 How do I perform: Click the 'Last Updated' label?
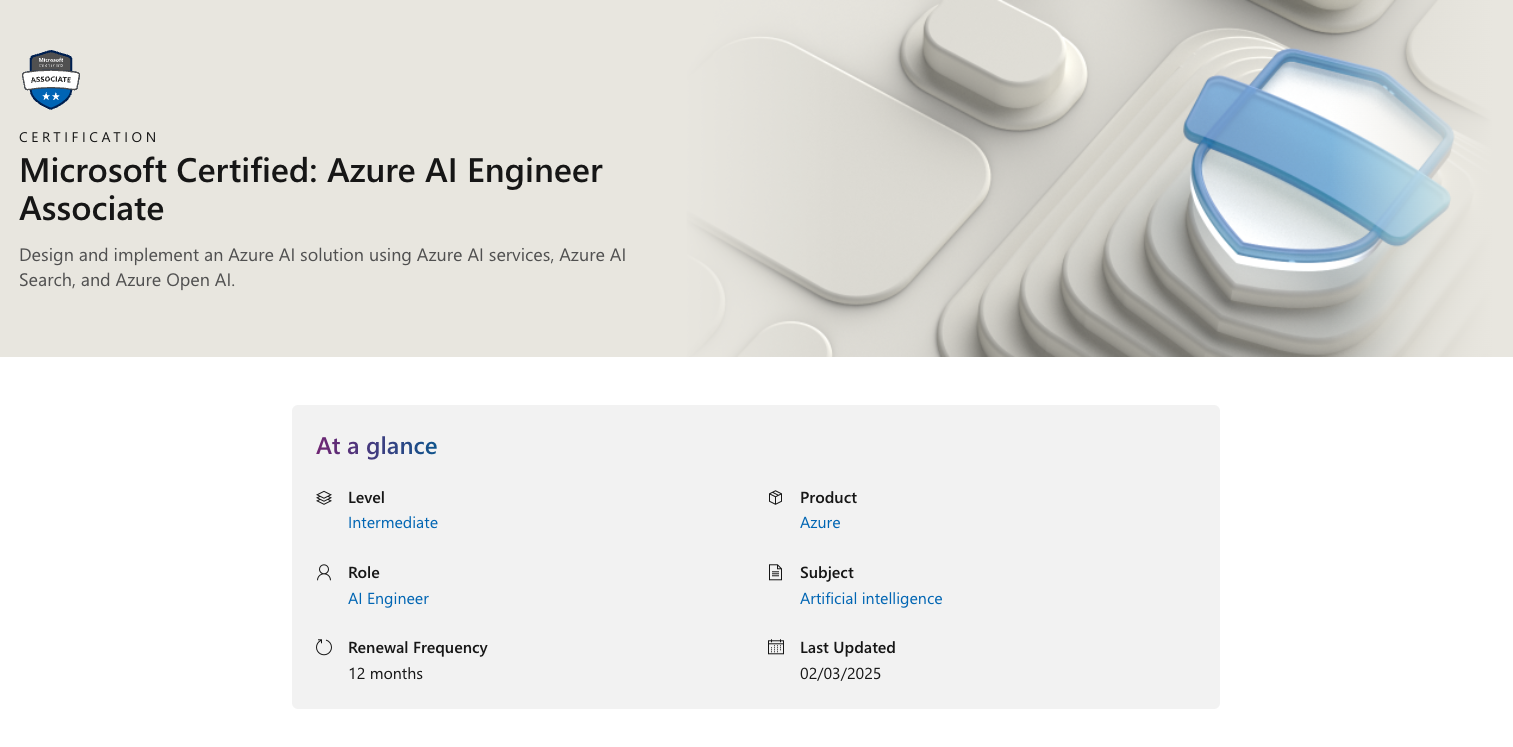click(x=848, y=647)
